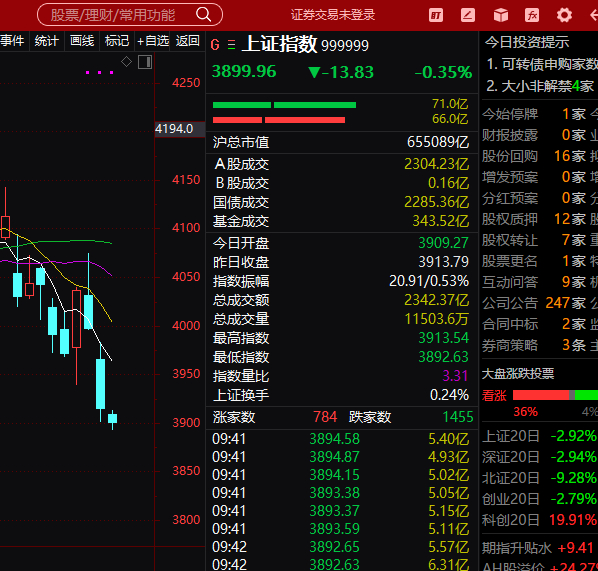Select the tick row priced 3894.58
This screenshot has width=598, height=571.
click(341, 439)
